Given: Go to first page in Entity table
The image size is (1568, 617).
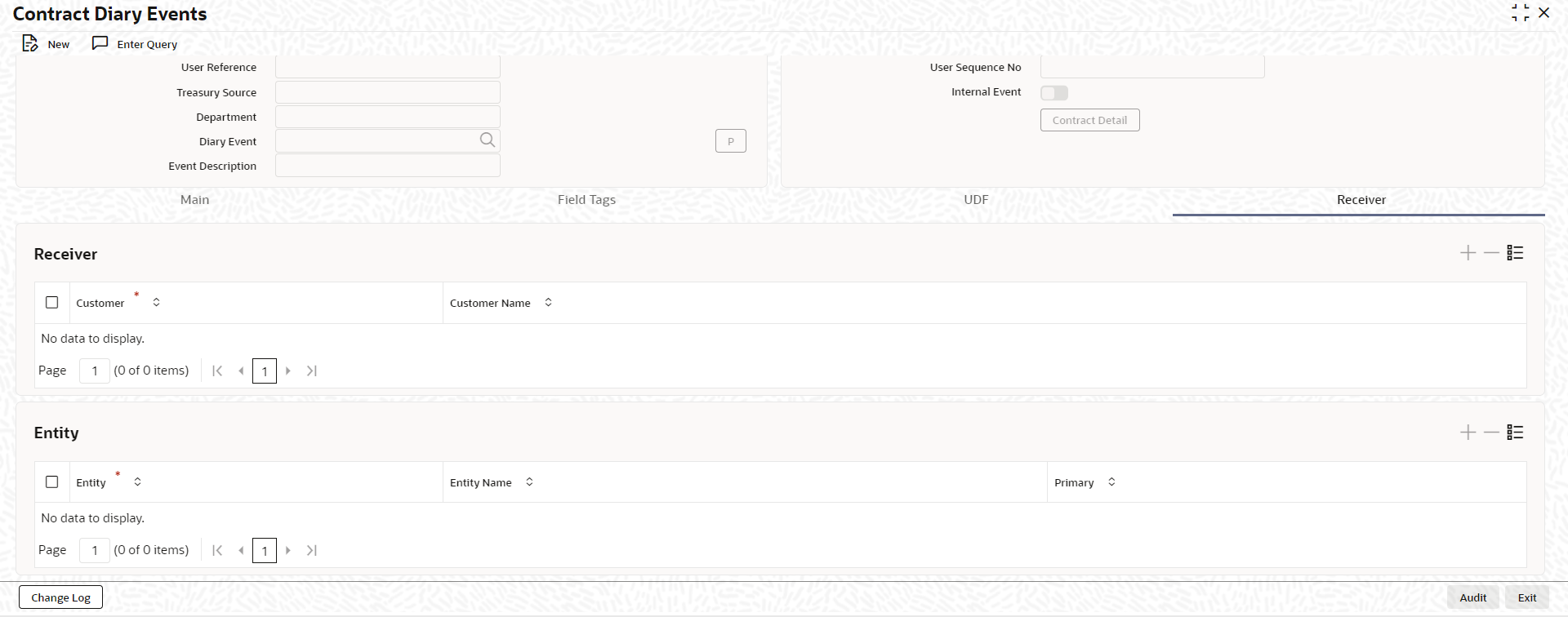Looking at the screenshot, I should coord(217,550).
